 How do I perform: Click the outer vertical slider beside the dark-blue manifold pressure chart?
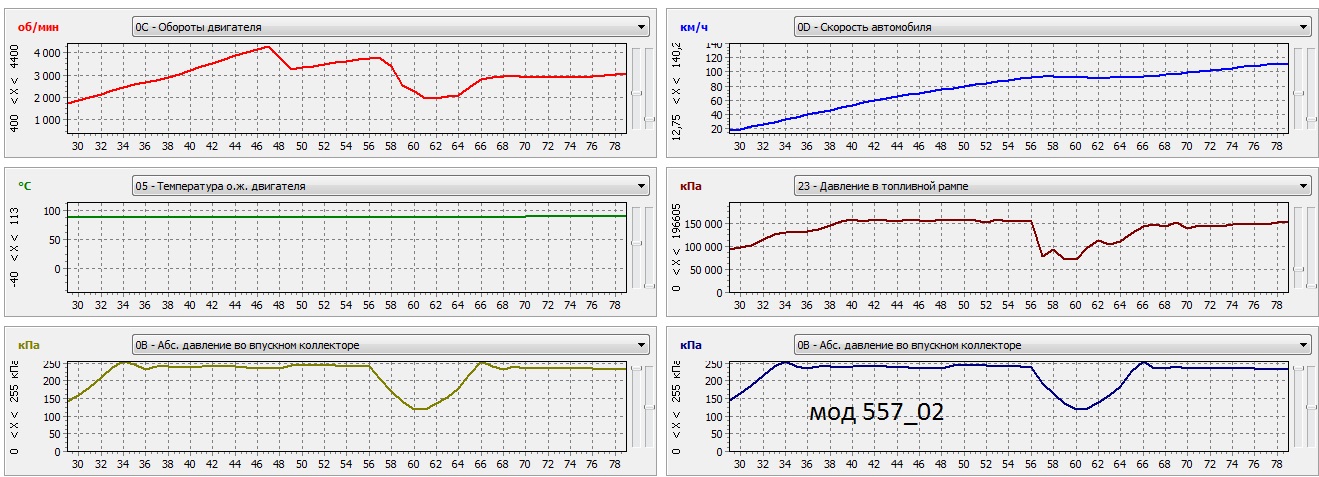pos(1311,406)
